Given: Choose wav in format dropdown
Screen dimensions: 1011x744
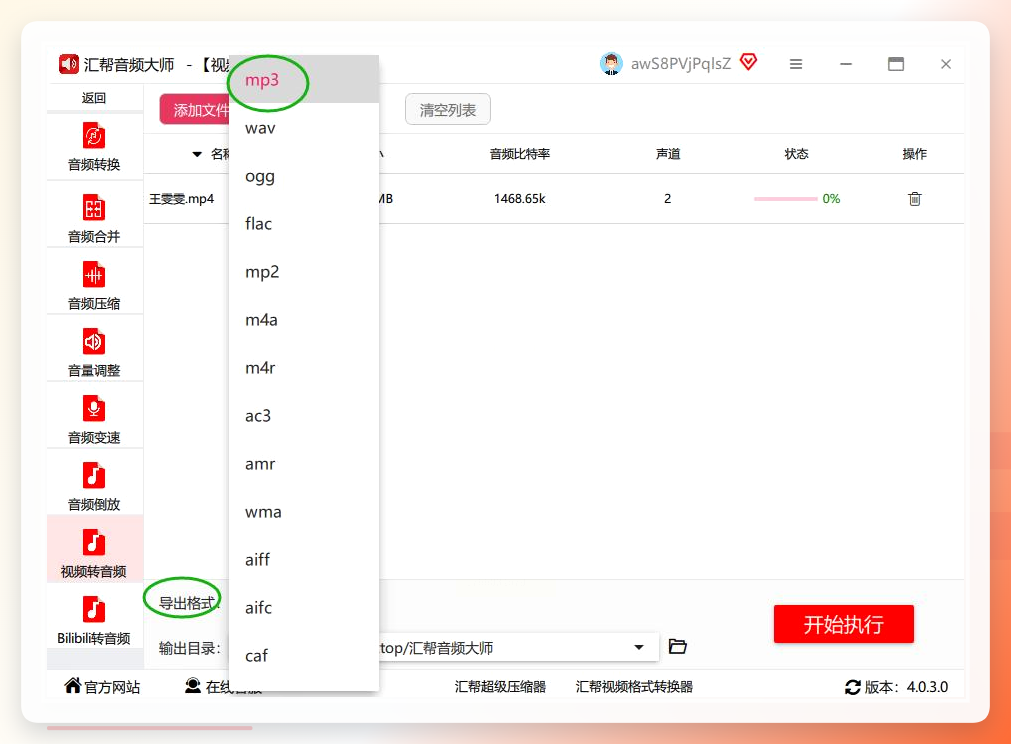Looking at the screenshot, I should (304, 128).
